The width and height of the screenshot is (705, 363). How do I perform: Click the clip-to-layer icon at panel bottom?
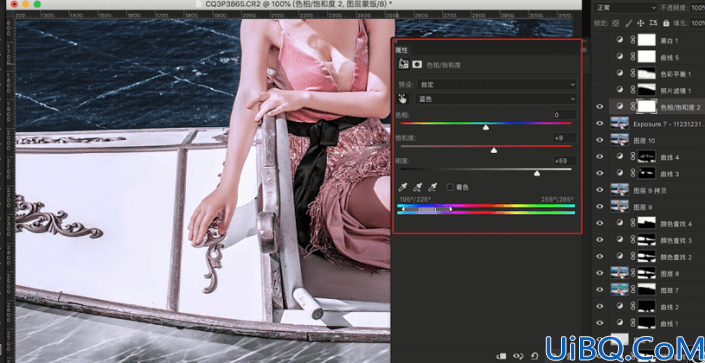tap(502, 355)
